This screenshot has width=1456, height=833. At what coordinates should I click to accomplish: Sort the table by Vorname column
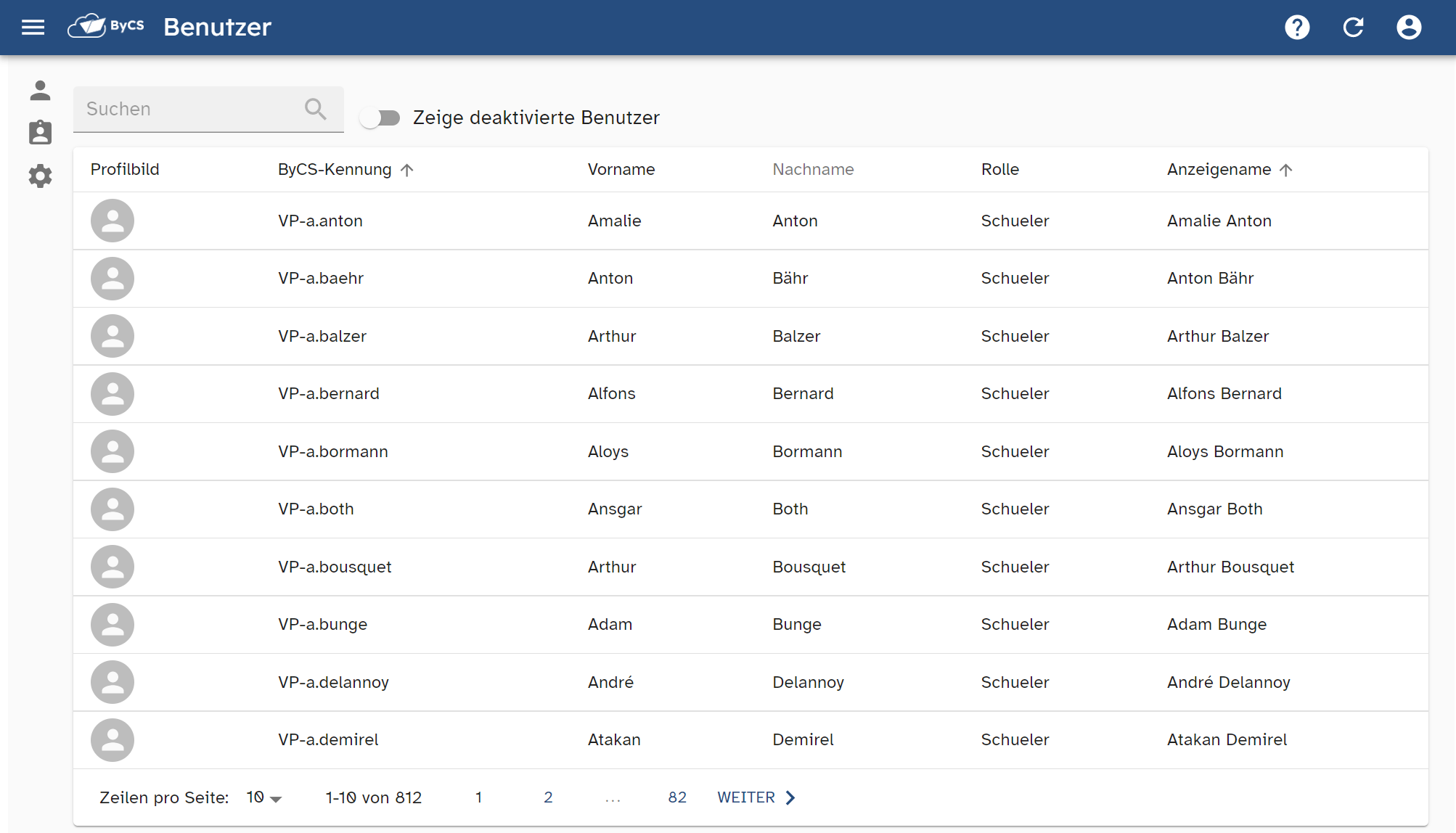tap(621, 169)
